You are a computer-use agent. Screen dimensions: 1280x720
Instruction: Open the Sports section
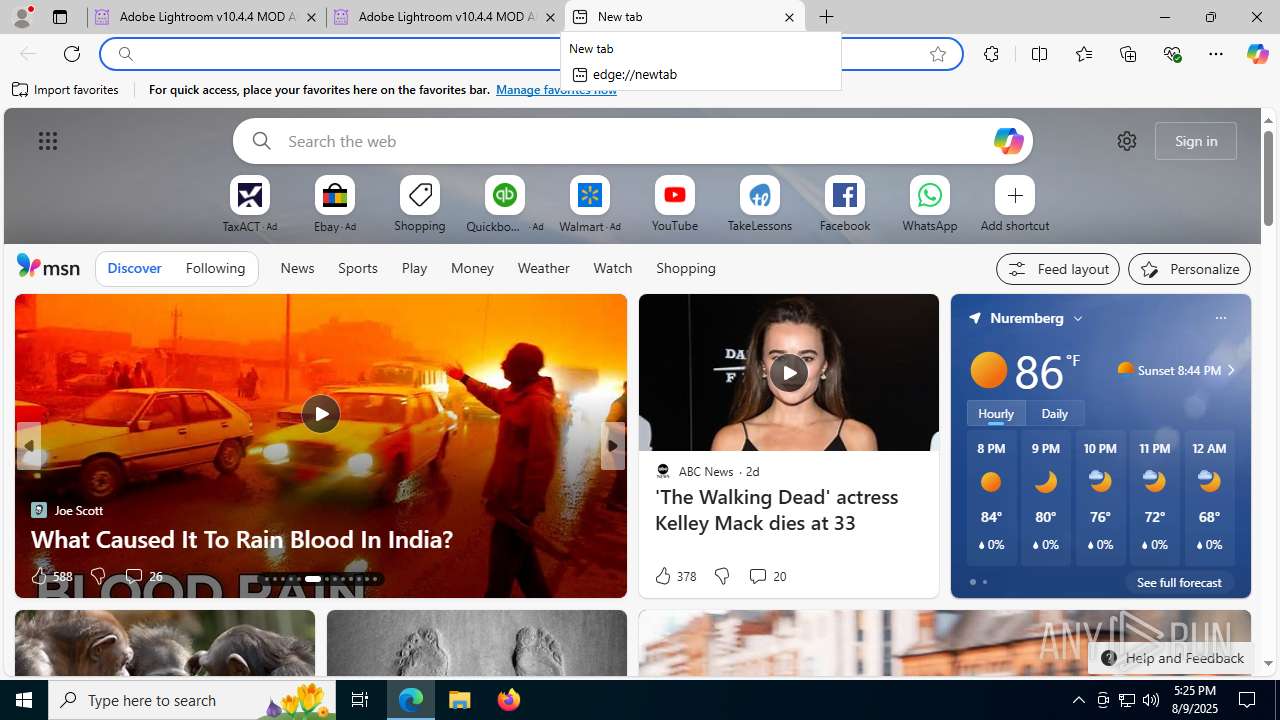(x=358, y=268)
